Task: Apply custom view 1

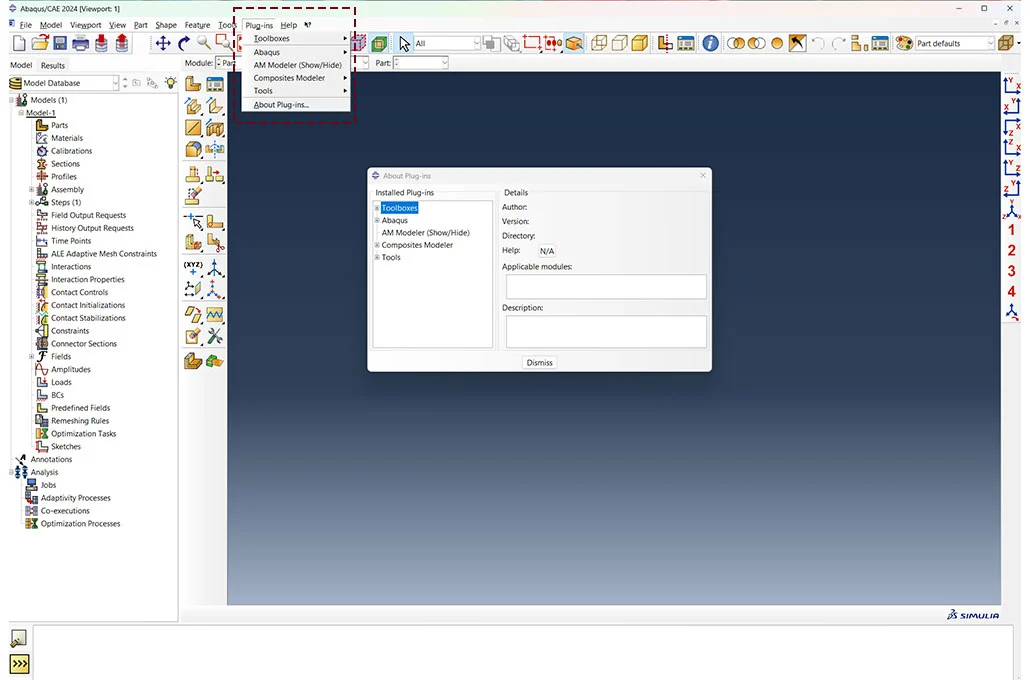Action: [1012, 230]
